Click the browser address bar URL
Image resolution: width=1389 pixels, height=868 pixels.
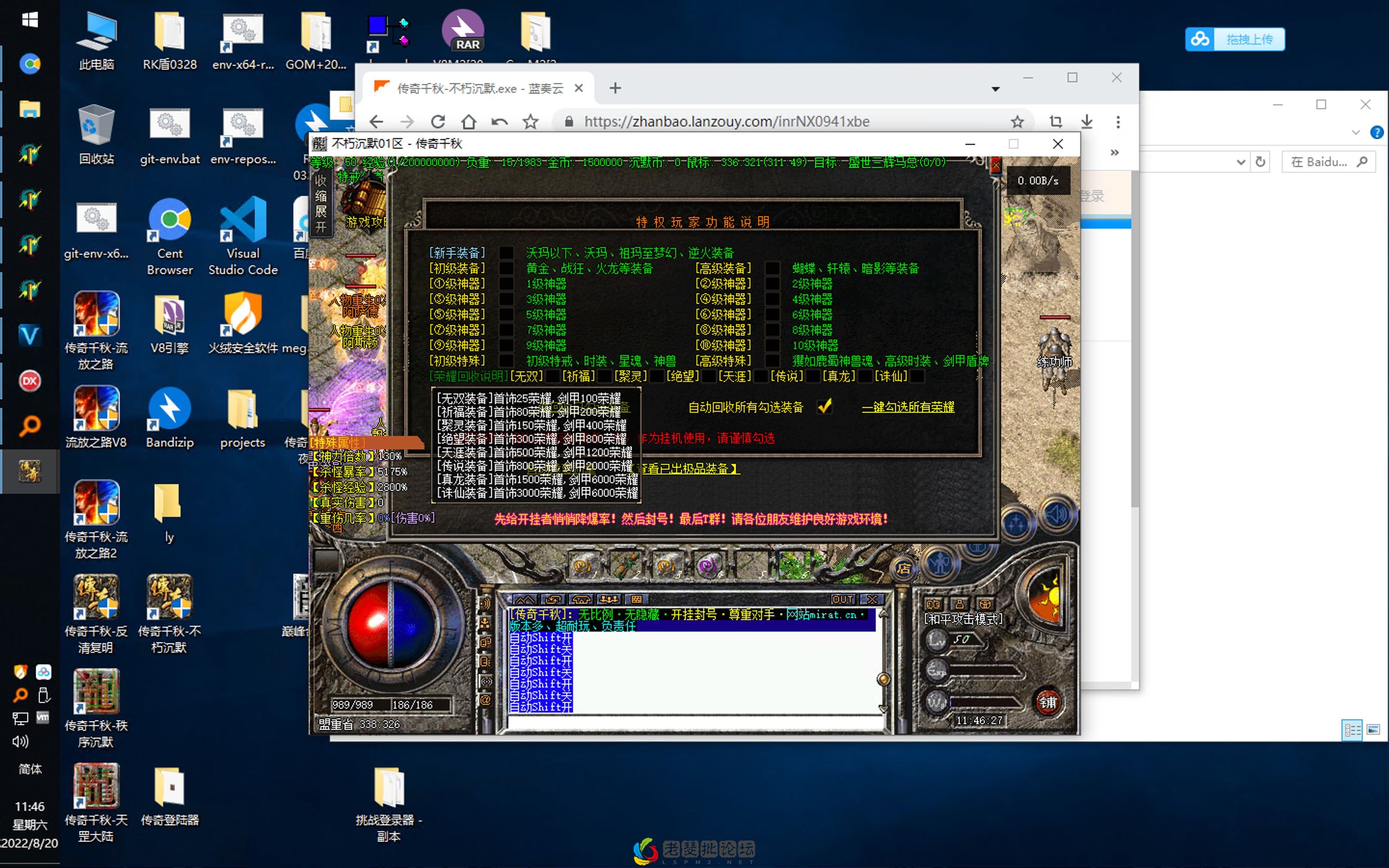coord(727,122)
